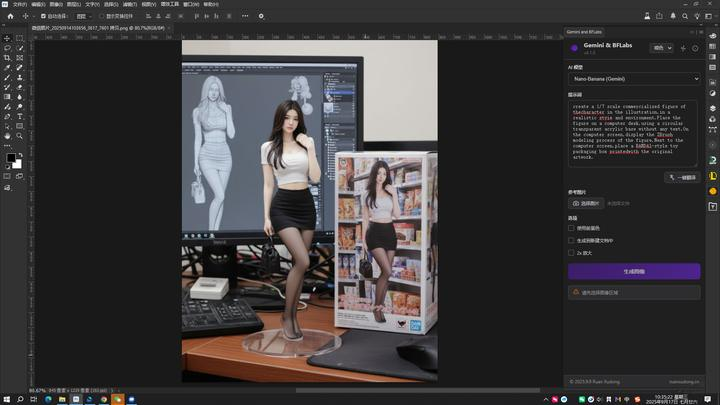
Task: Select the Hand tool
Action: (7, 136)
